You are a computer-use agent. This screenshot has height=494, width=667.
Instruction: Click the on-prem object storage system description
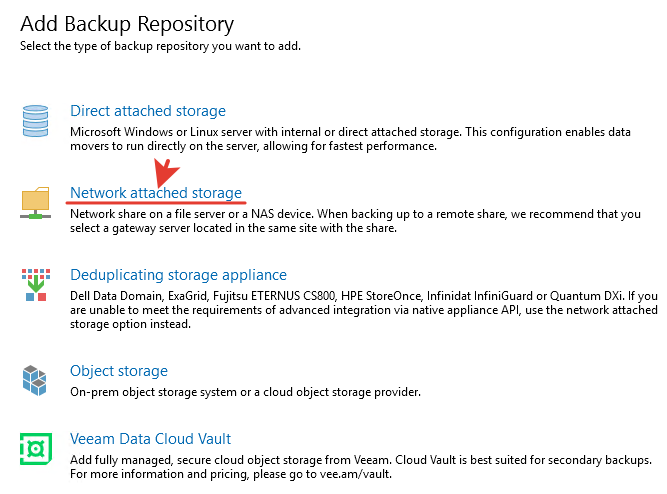pos(245,391)
